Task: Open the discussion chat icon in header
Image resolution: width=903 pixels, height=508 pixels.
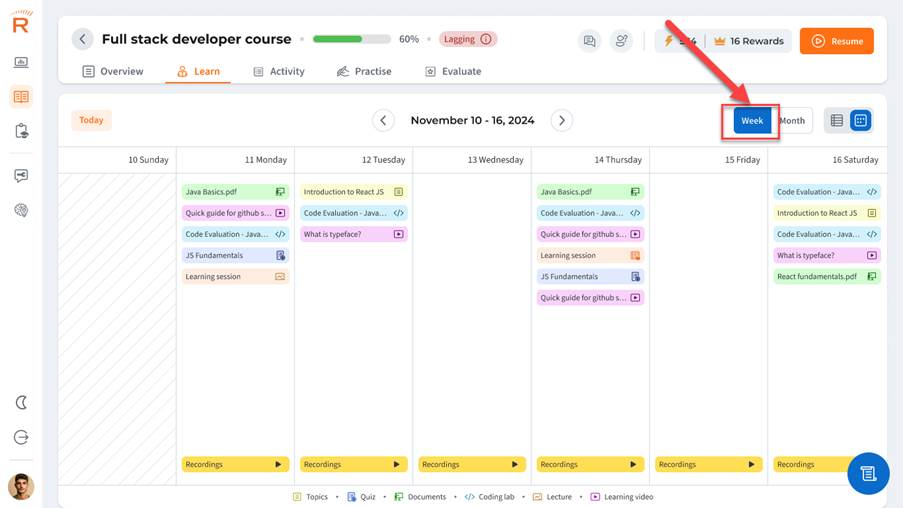Action: coord(589,41)
